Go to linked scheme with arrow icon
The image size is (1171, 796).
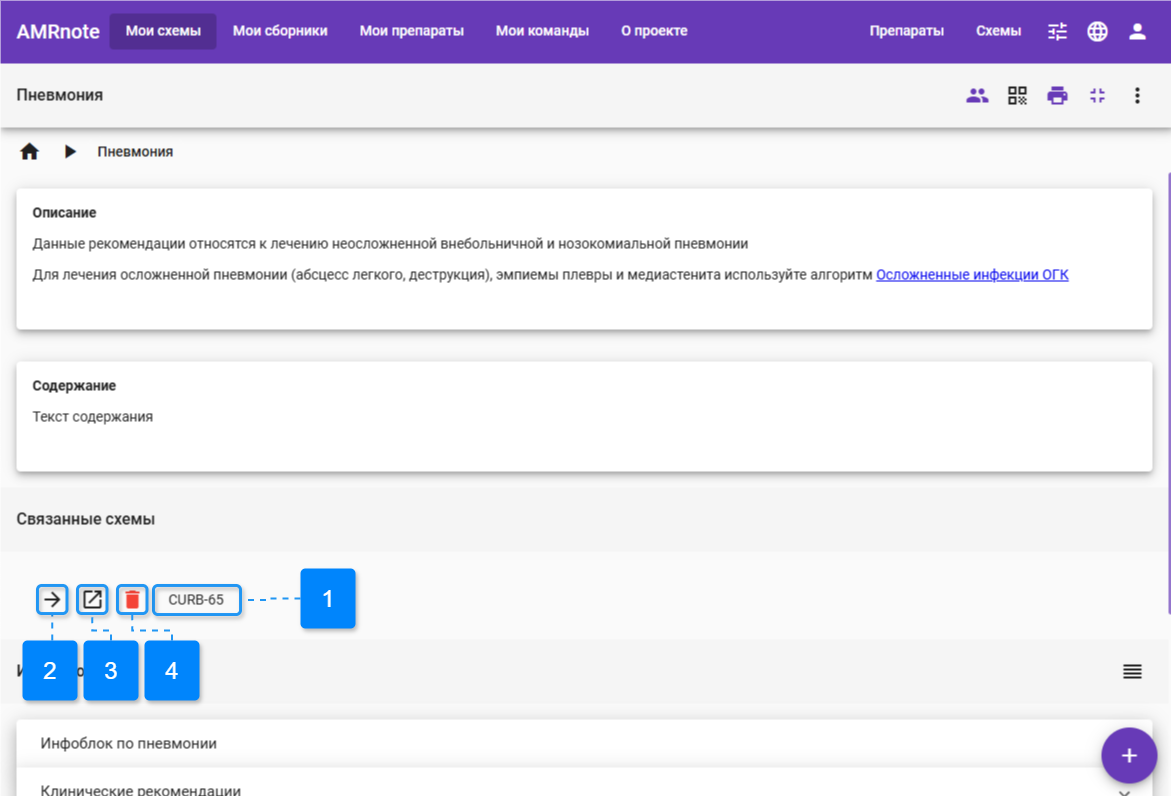click(52, 600)
